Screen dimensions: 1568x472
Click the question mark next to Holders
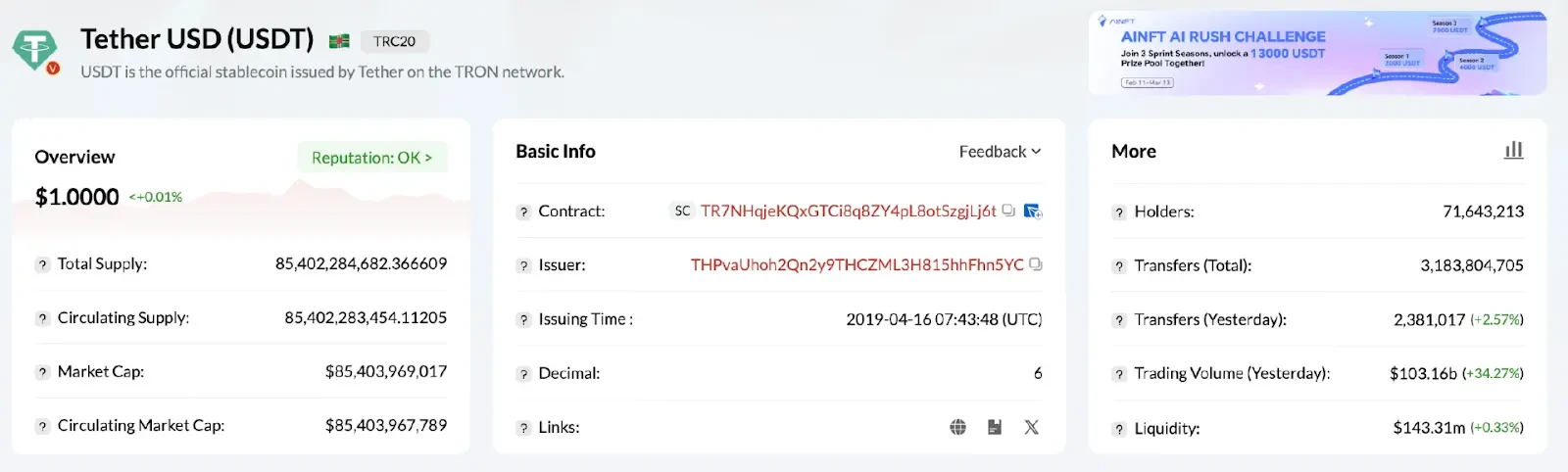[x=1119, y=212]
